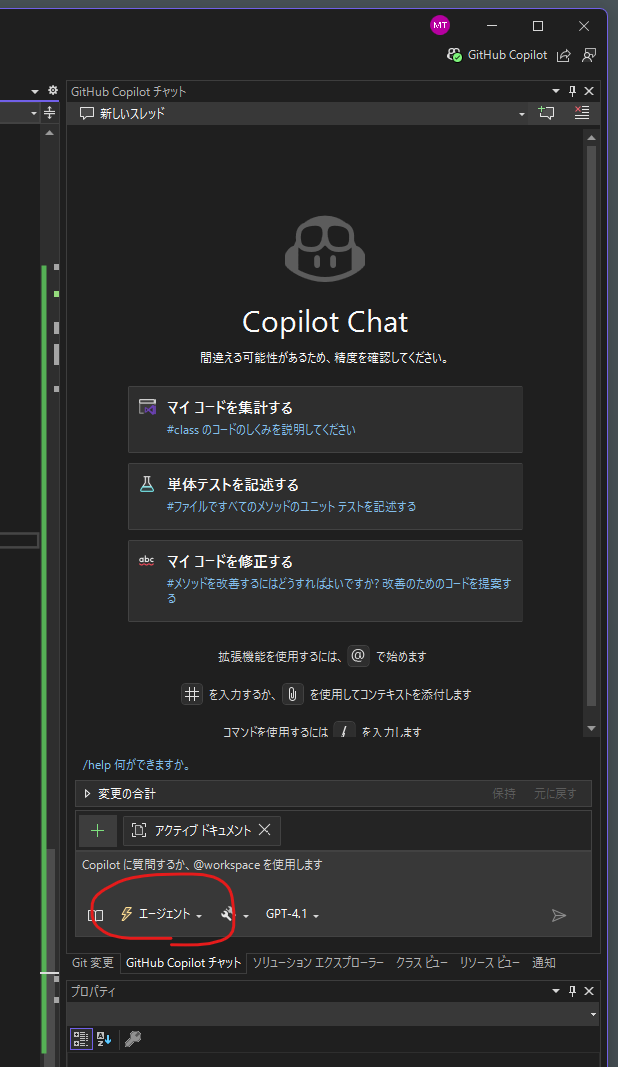Click the wrench tools icon
The height and width of the screenshot is (1067, 618).
click(227, 914)
